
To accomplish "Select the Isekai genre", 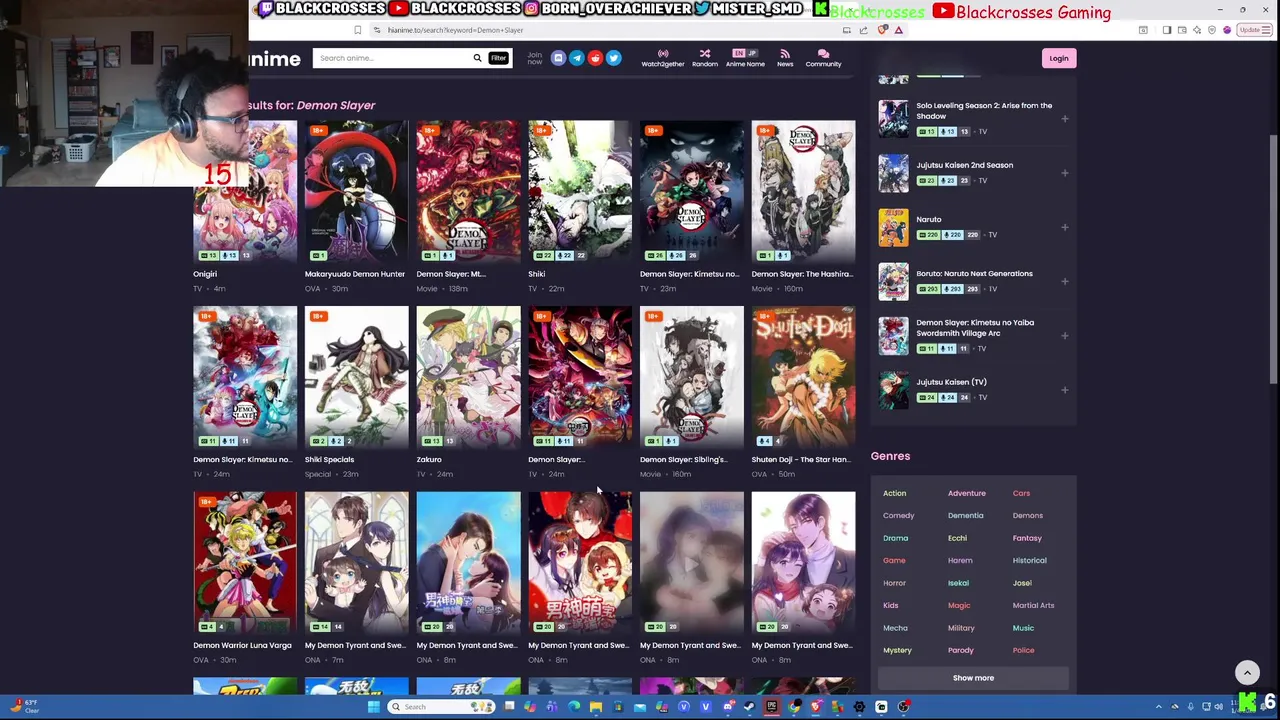I will [x=958, y=583].
